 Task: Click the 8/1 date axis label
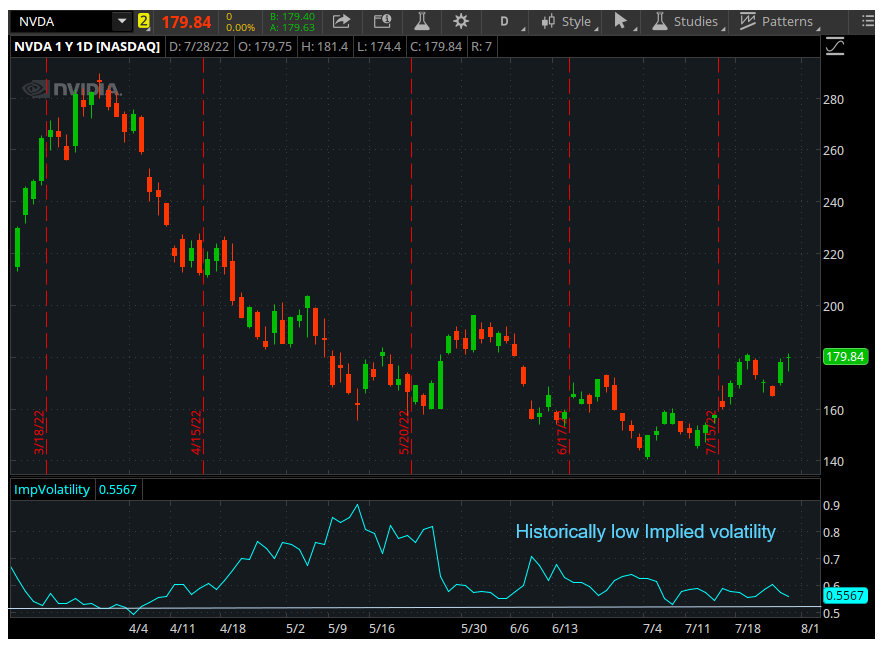(x=810, y=629)
